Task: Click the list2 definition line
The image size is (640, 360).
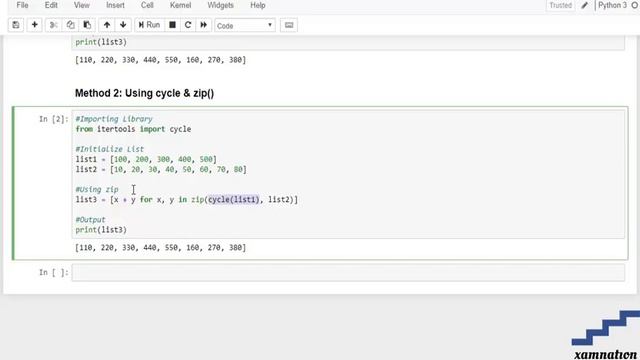Action: point(161,169)
